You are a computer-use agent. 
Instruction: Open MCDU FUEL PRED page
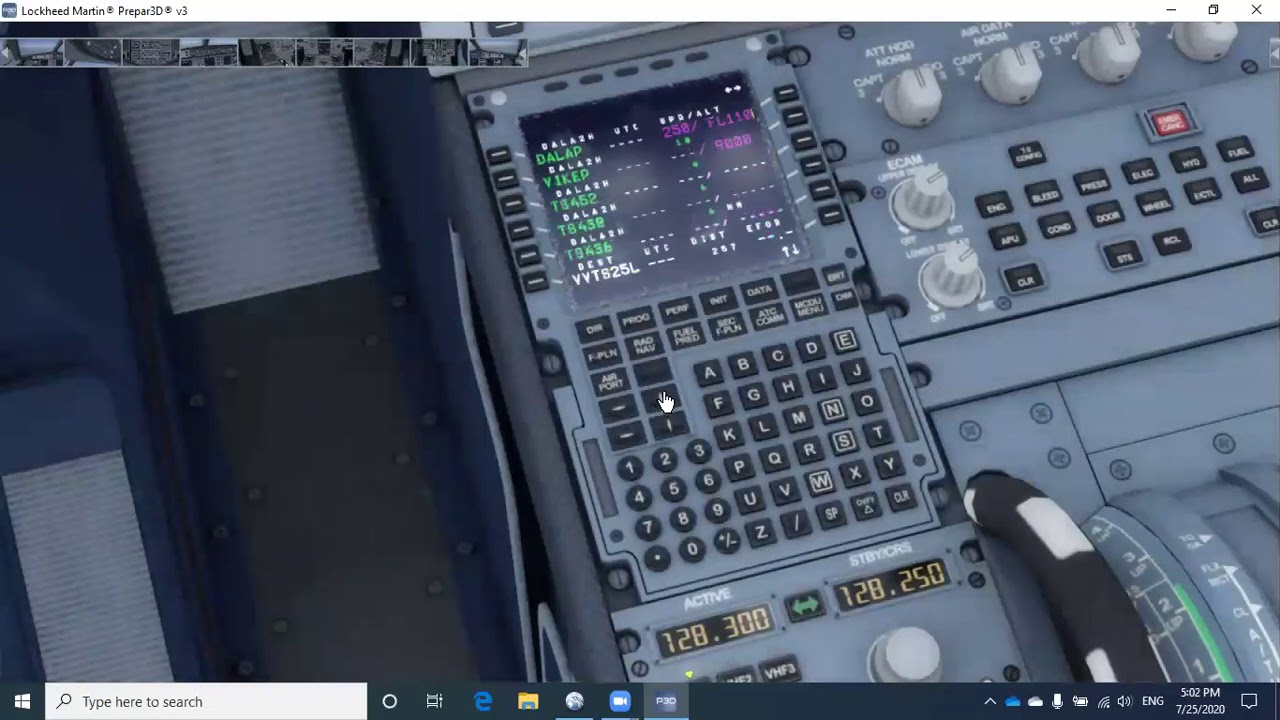pyautogui.click(x=685, y=335)
